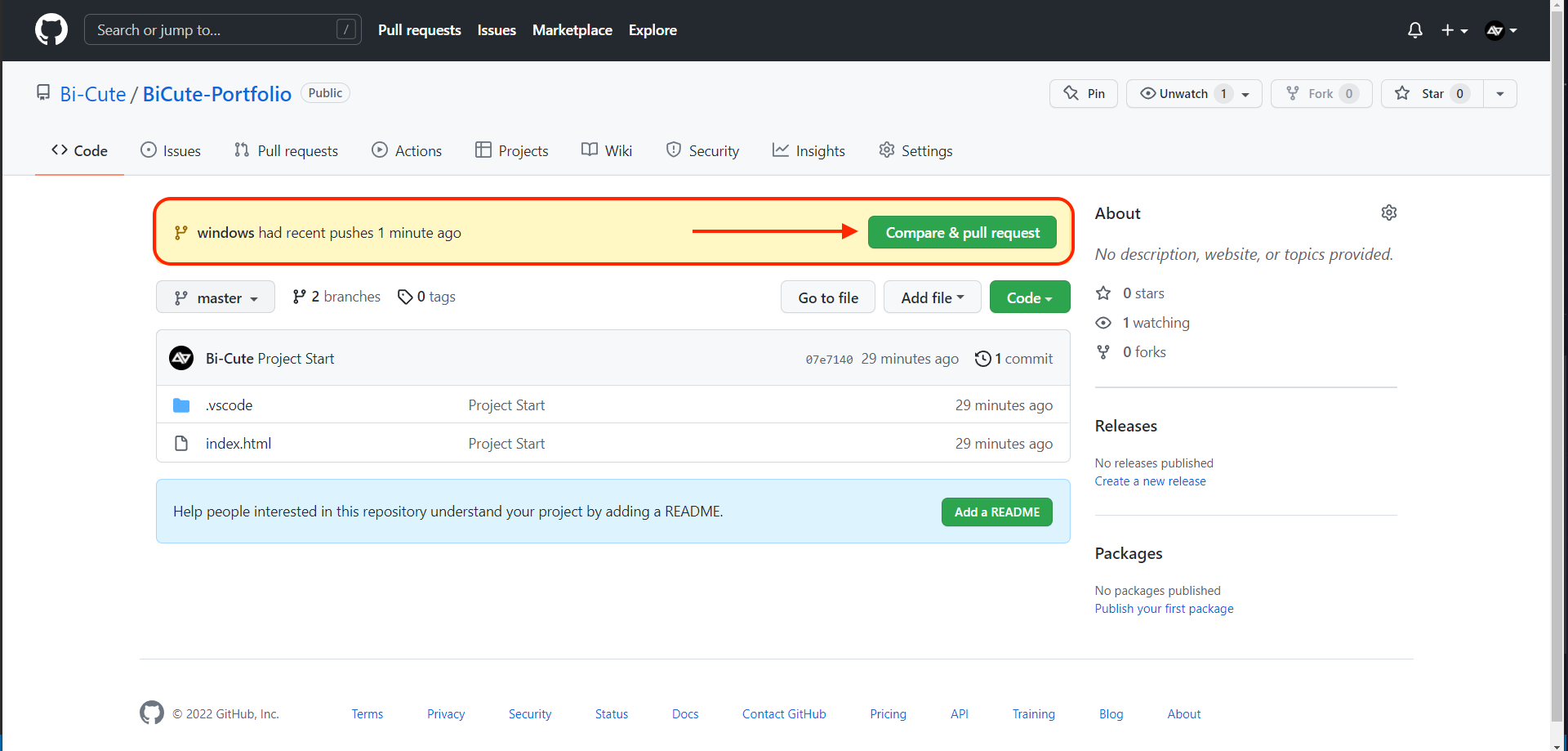Open the Insights tab
1568x751 pixels.
[x=808, y=150]
